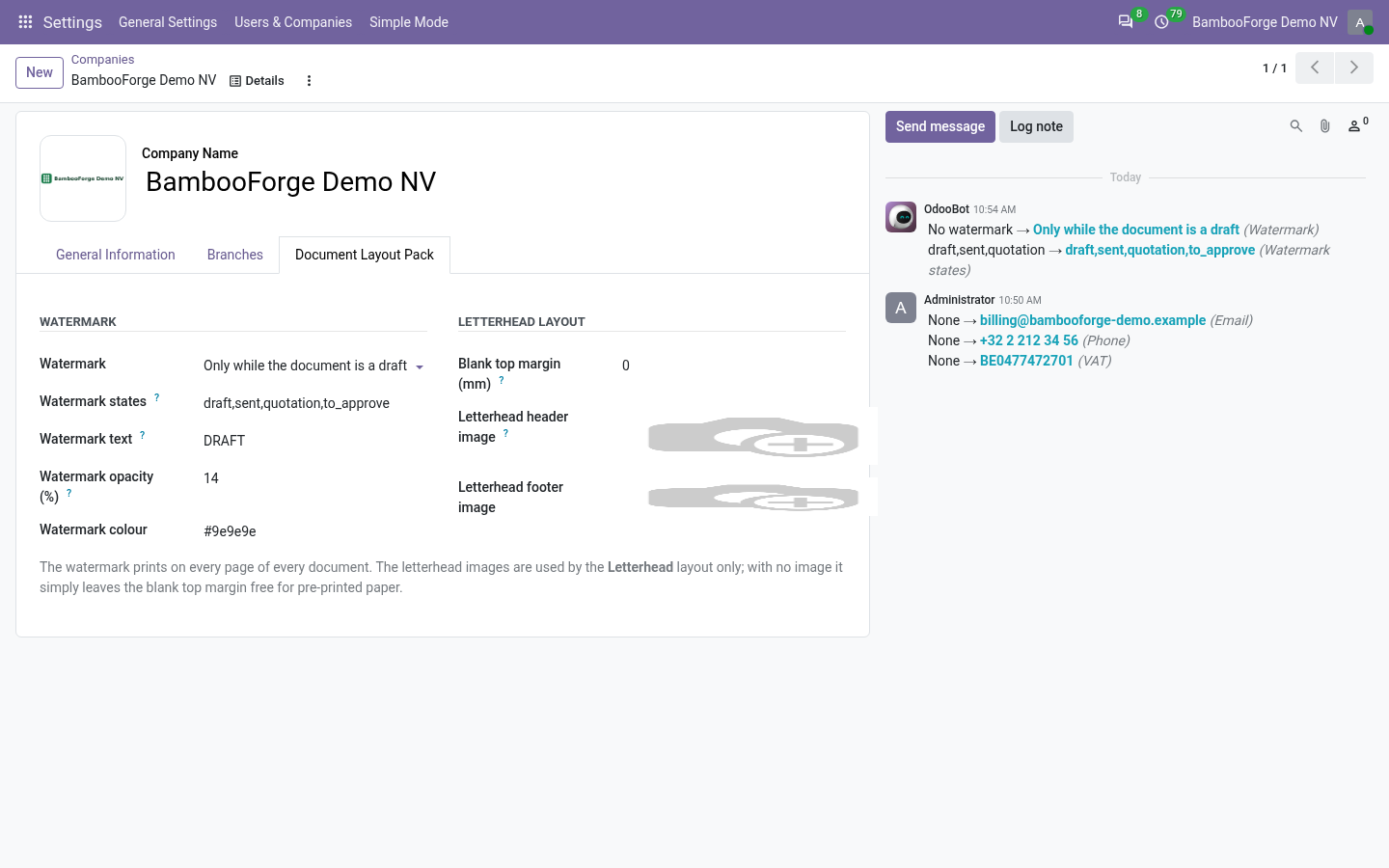Open the Simple Mode menu

(409, 22)
